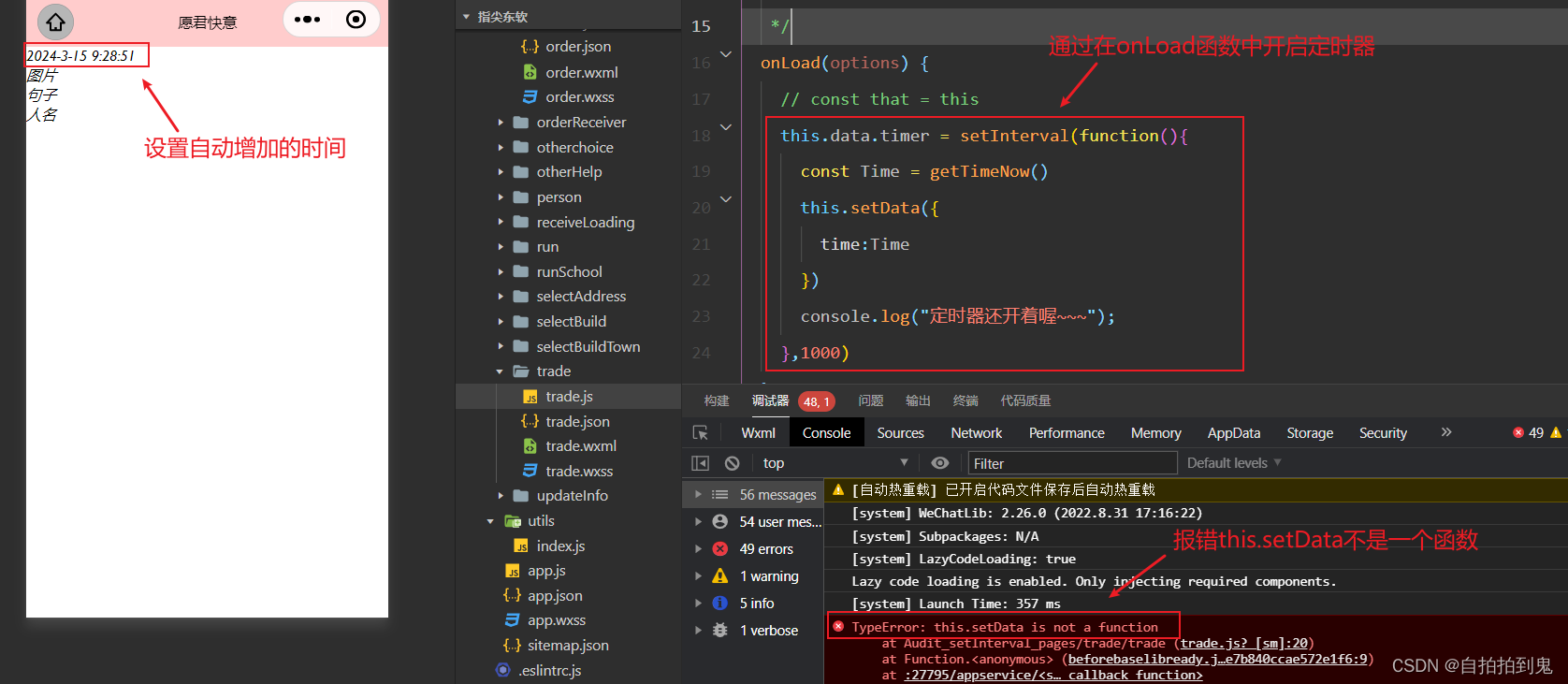Open trade.wxss file
The height and width of the screenshot is (684, 1568).
[x=579, y=472]
